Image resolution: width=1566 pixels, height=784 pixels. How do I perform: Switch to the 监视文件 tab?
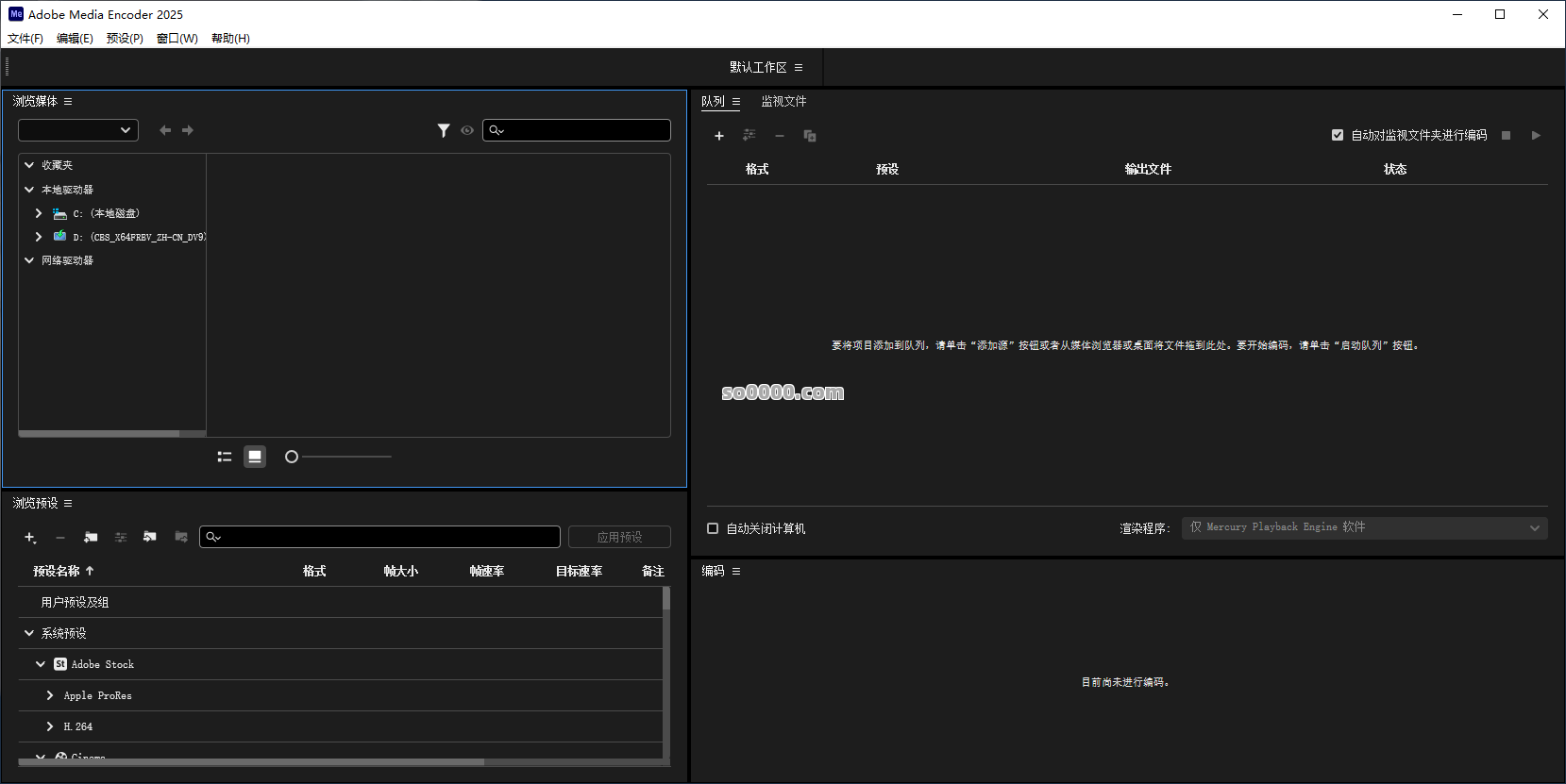click(783, 101)
